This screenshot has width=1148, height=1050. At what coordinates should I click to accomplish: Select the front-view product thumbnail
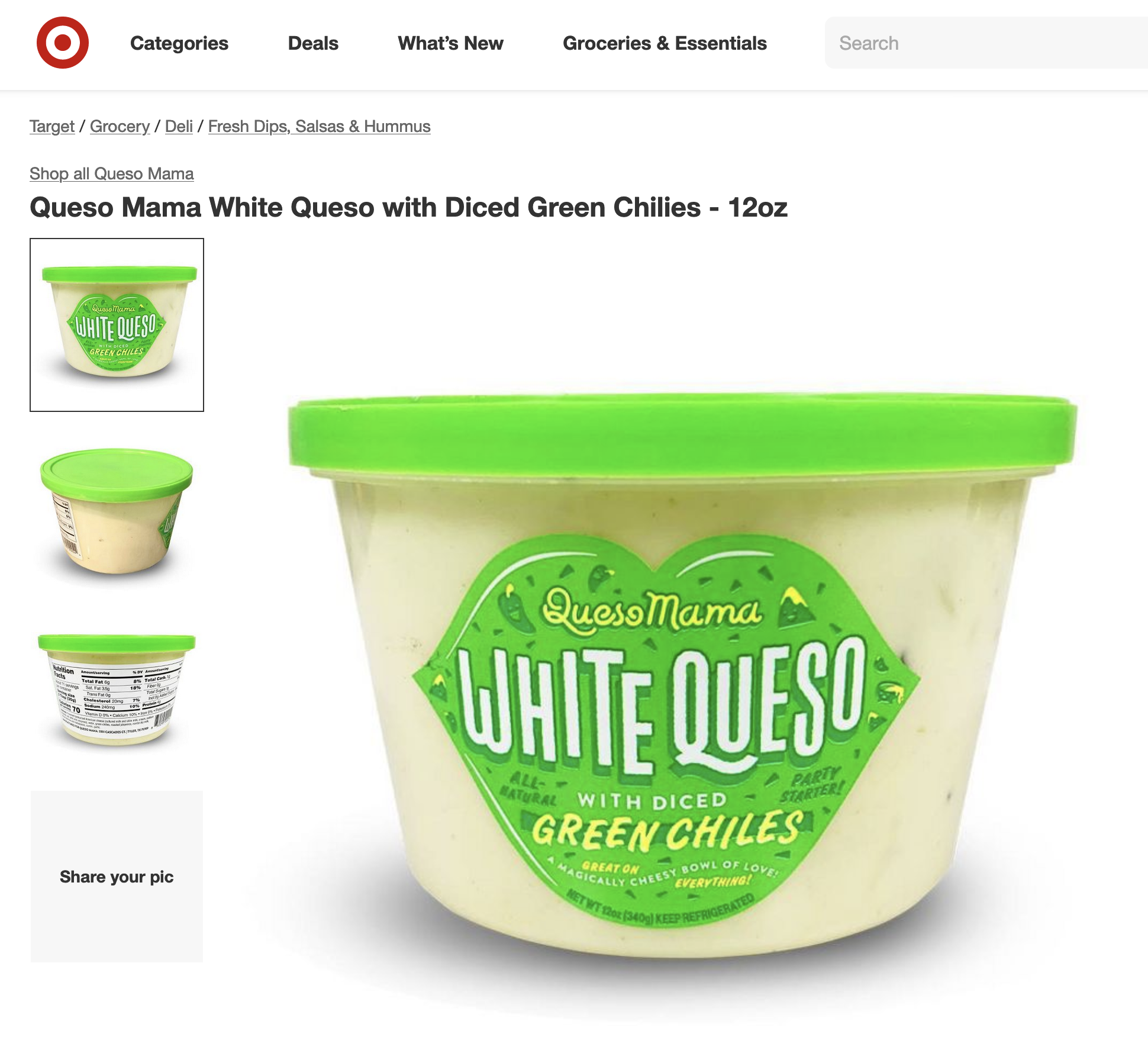coord(117,325)
